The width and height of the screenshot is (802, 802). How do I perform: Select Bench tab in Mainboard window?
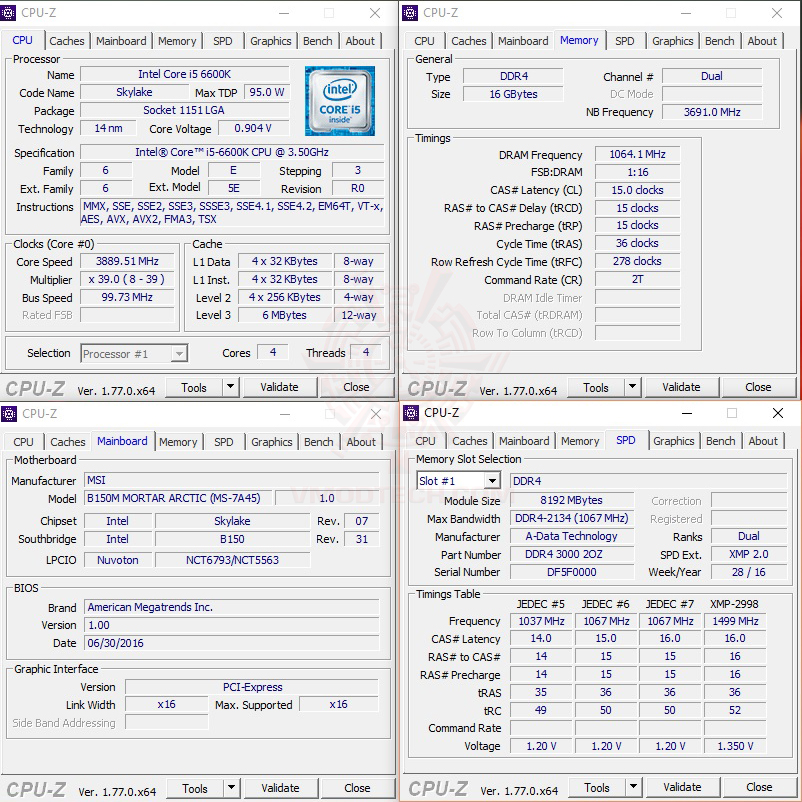click(x=319, y=442)
